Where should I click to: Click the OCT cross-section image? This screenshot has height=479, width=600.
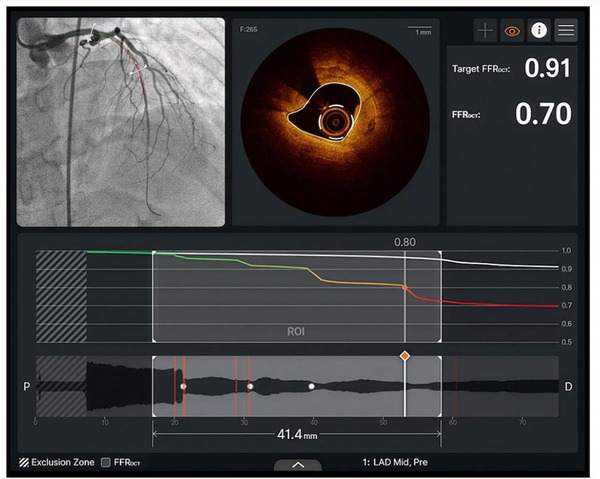tap(335, 122)
